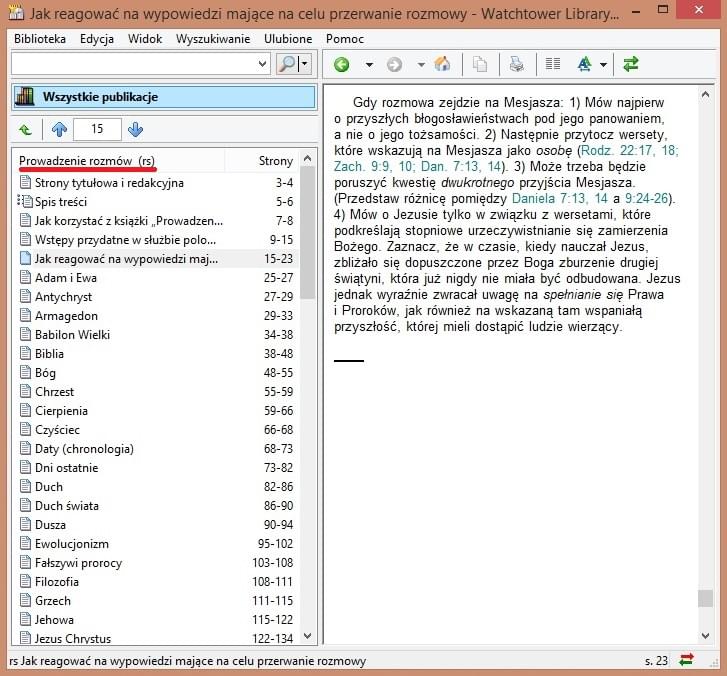Go to previous chapter with up arrow
The image size is (727, 676).
[59, 129]
